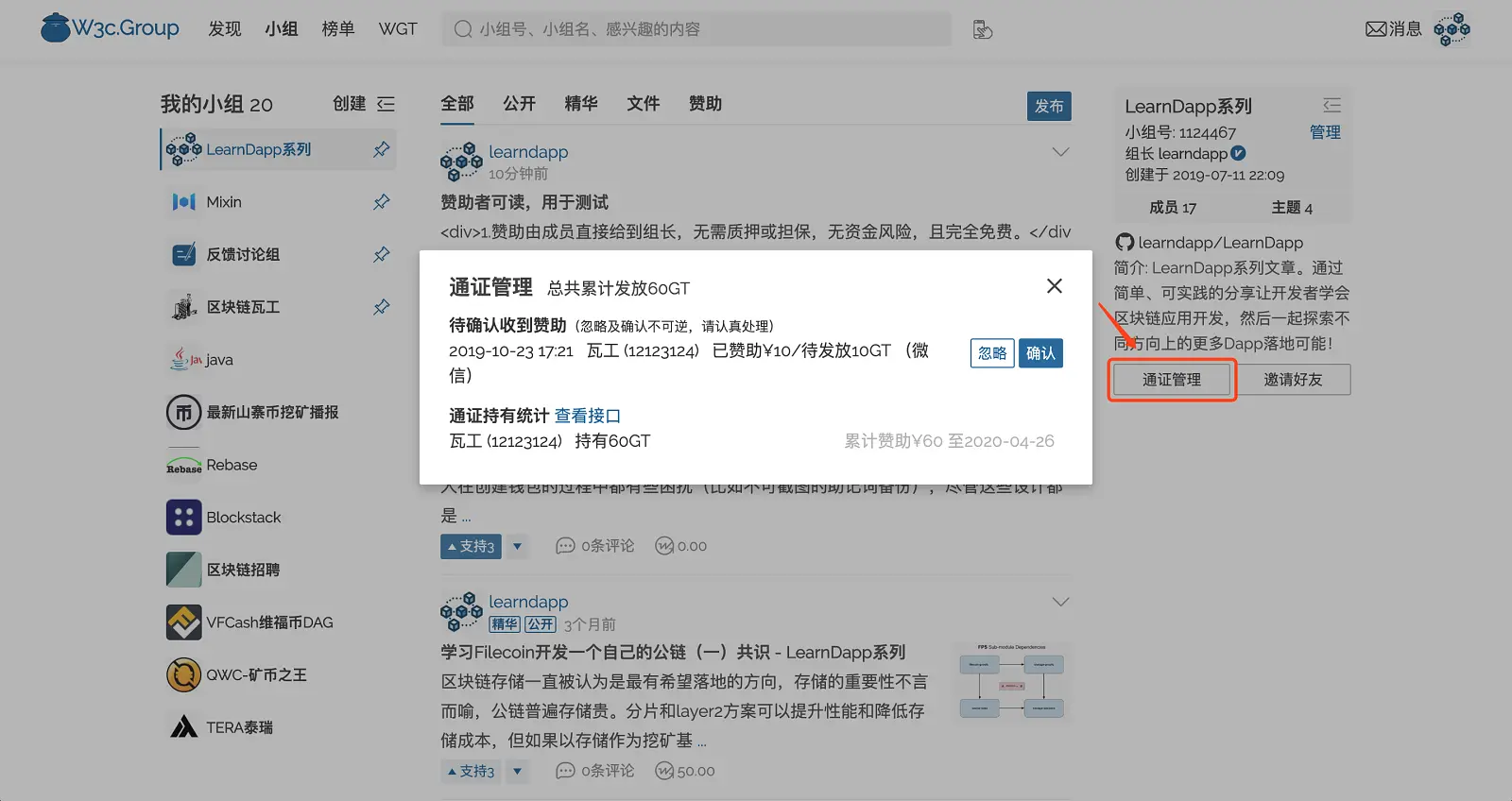Expand options chevron on the 10分钟前 post
Image resolution: width=1512 pixels, height=801 pixels.
(1061, 152)
